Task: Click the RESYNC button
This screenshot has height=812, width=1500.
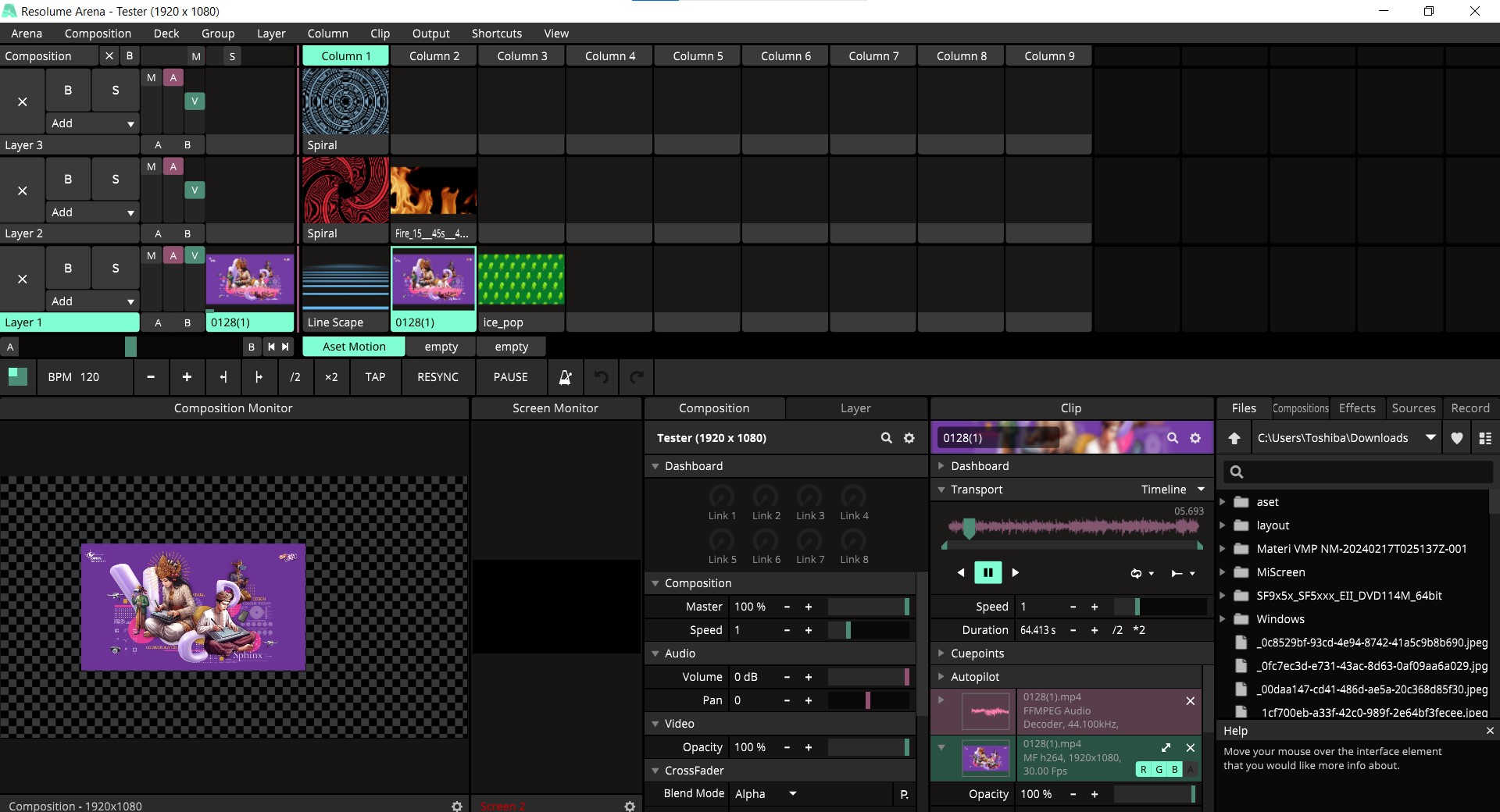Action: point(437,377)
